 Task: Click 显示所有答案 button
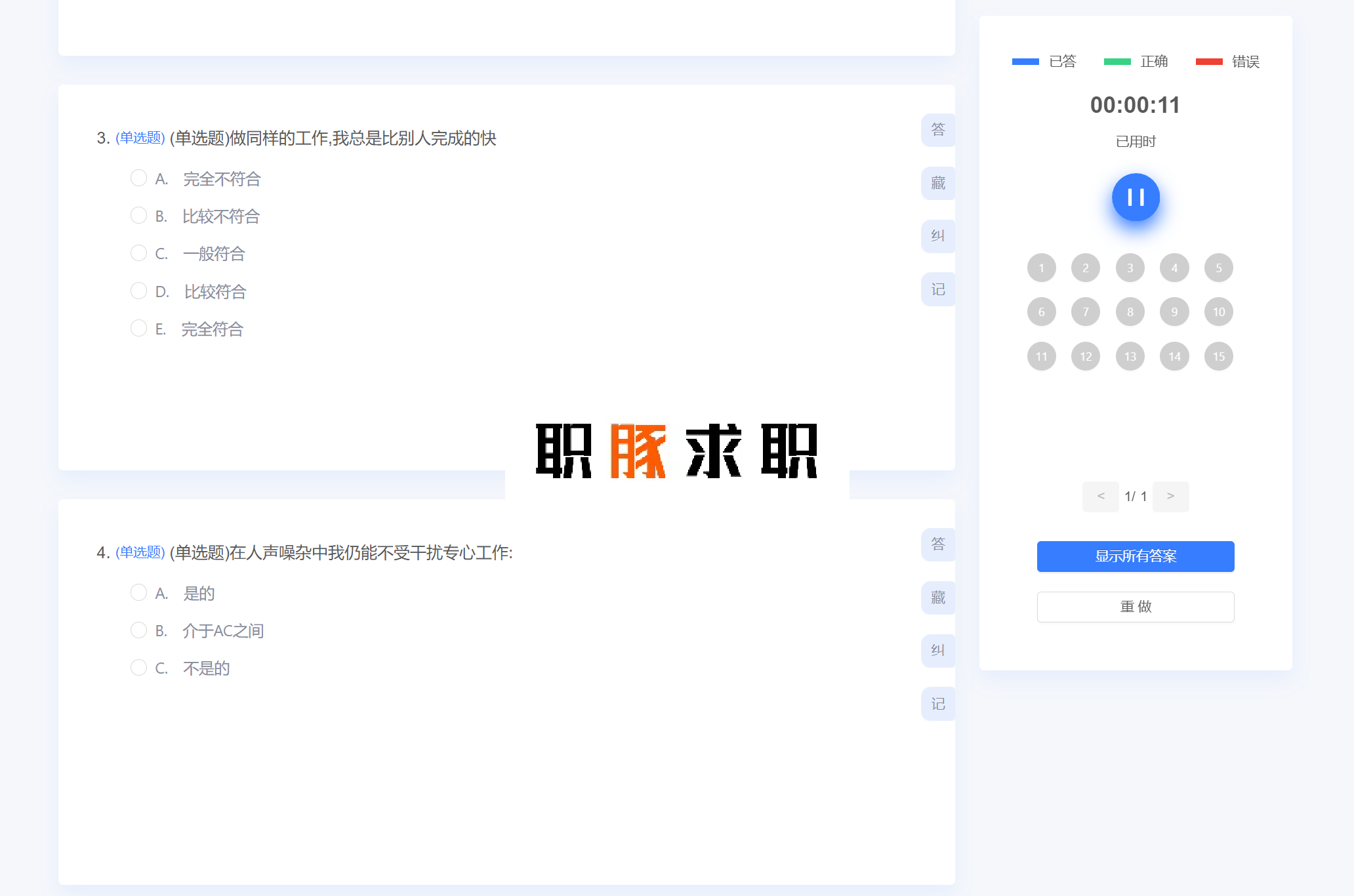pos(1136,556)
